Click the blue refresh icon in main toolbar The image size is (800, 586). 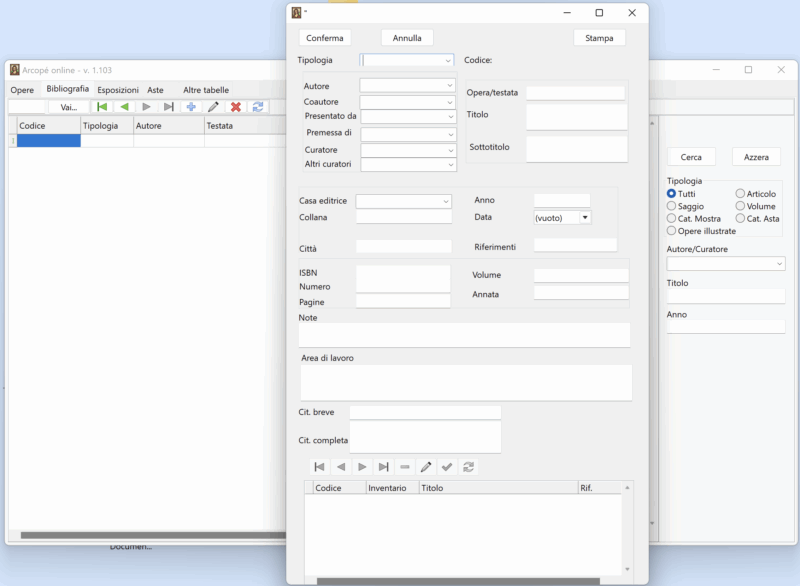coord(258,107)
